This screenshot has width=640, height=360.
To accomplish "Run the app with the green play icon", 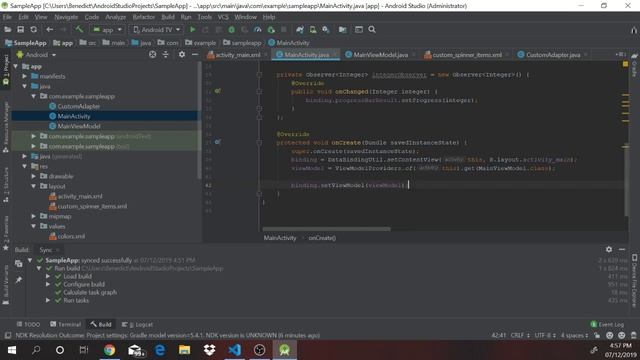I will point(193,29).
